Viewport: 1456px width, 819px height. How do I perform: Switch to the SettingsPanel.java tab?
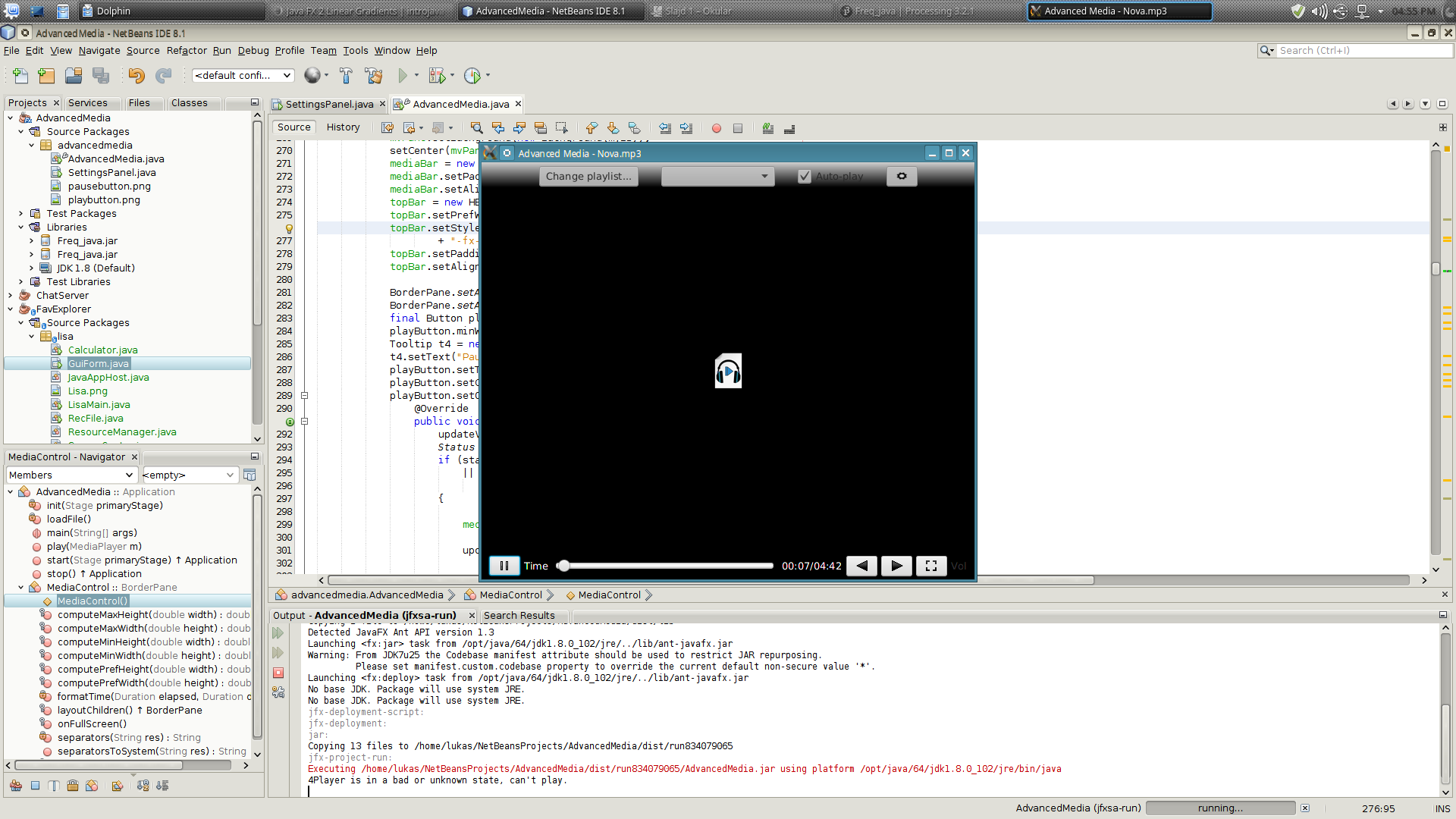328,104
